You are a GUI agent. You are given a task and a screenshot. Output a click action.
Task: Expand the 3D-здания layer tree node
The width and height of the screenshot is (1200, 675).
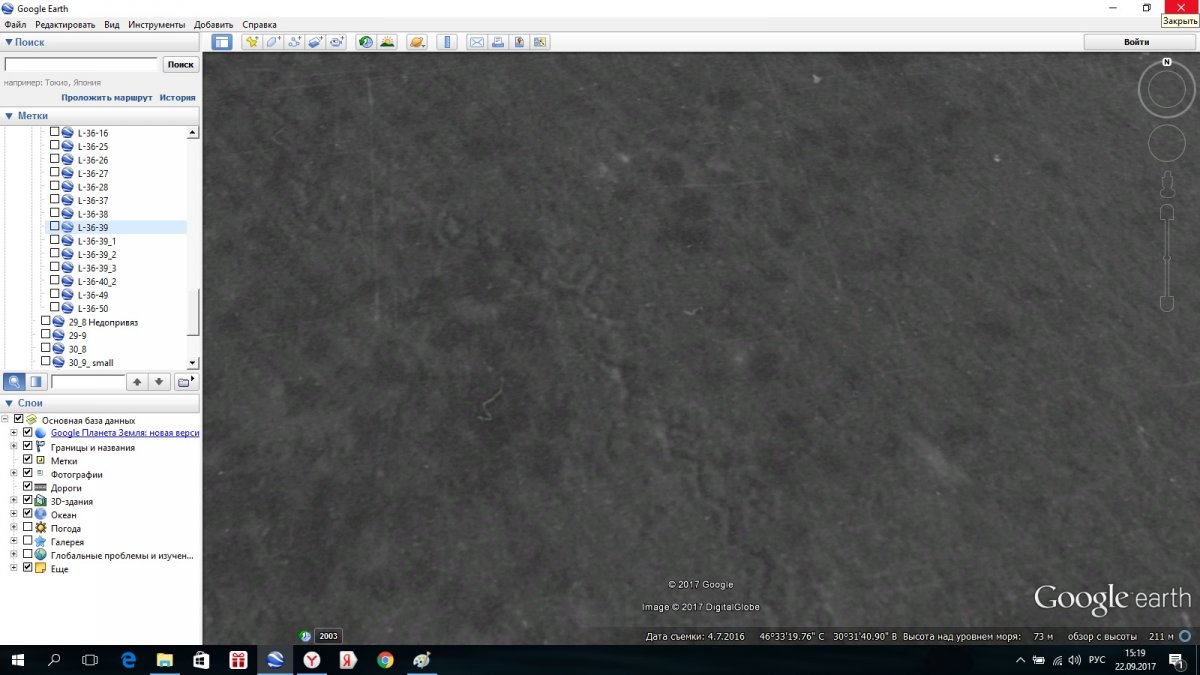[x=14, y=501]
